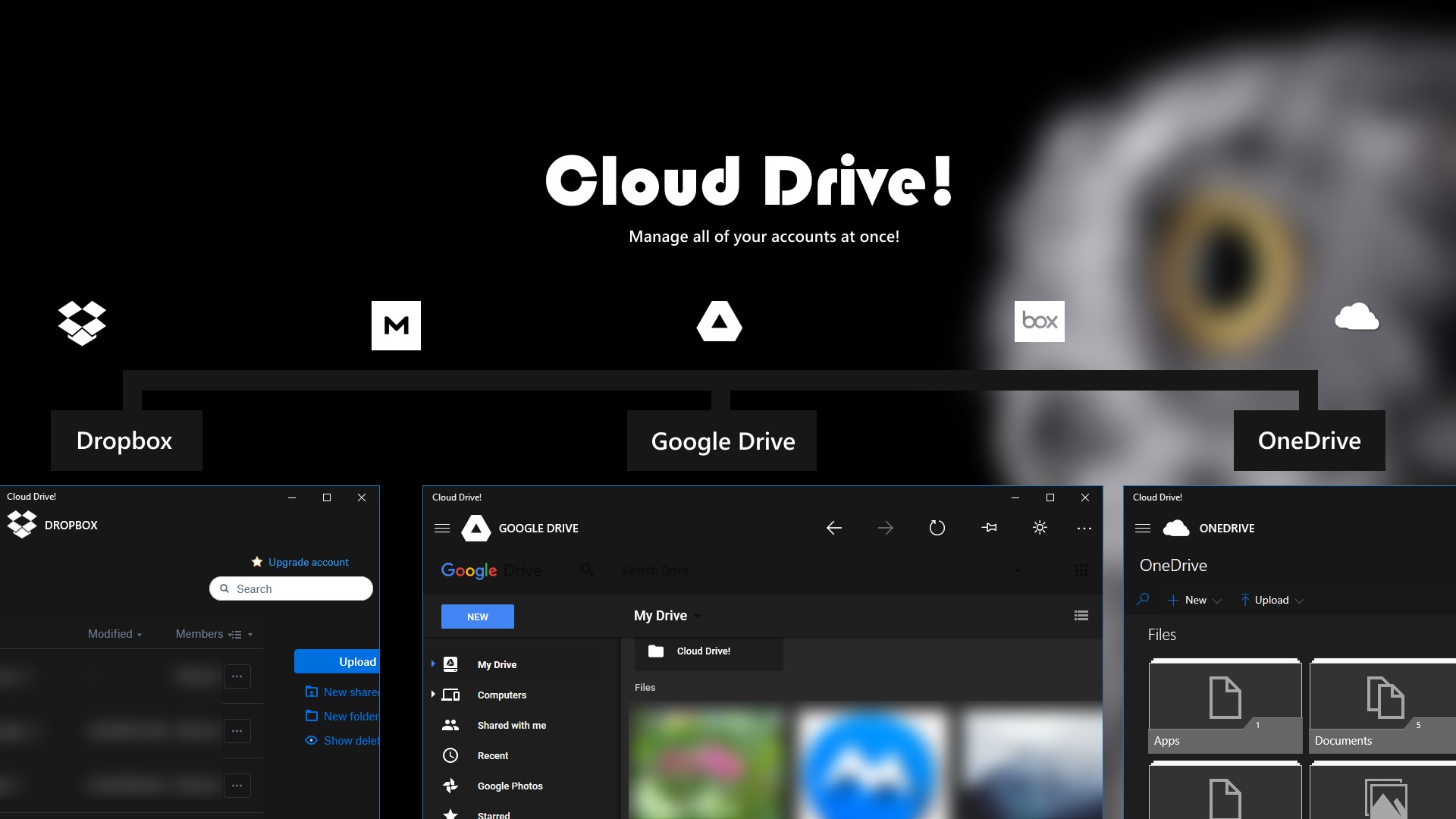Screen dimensions: 1456x819
Task: Click Upgrade account link in Dropbox
Action: coord(308,562)
